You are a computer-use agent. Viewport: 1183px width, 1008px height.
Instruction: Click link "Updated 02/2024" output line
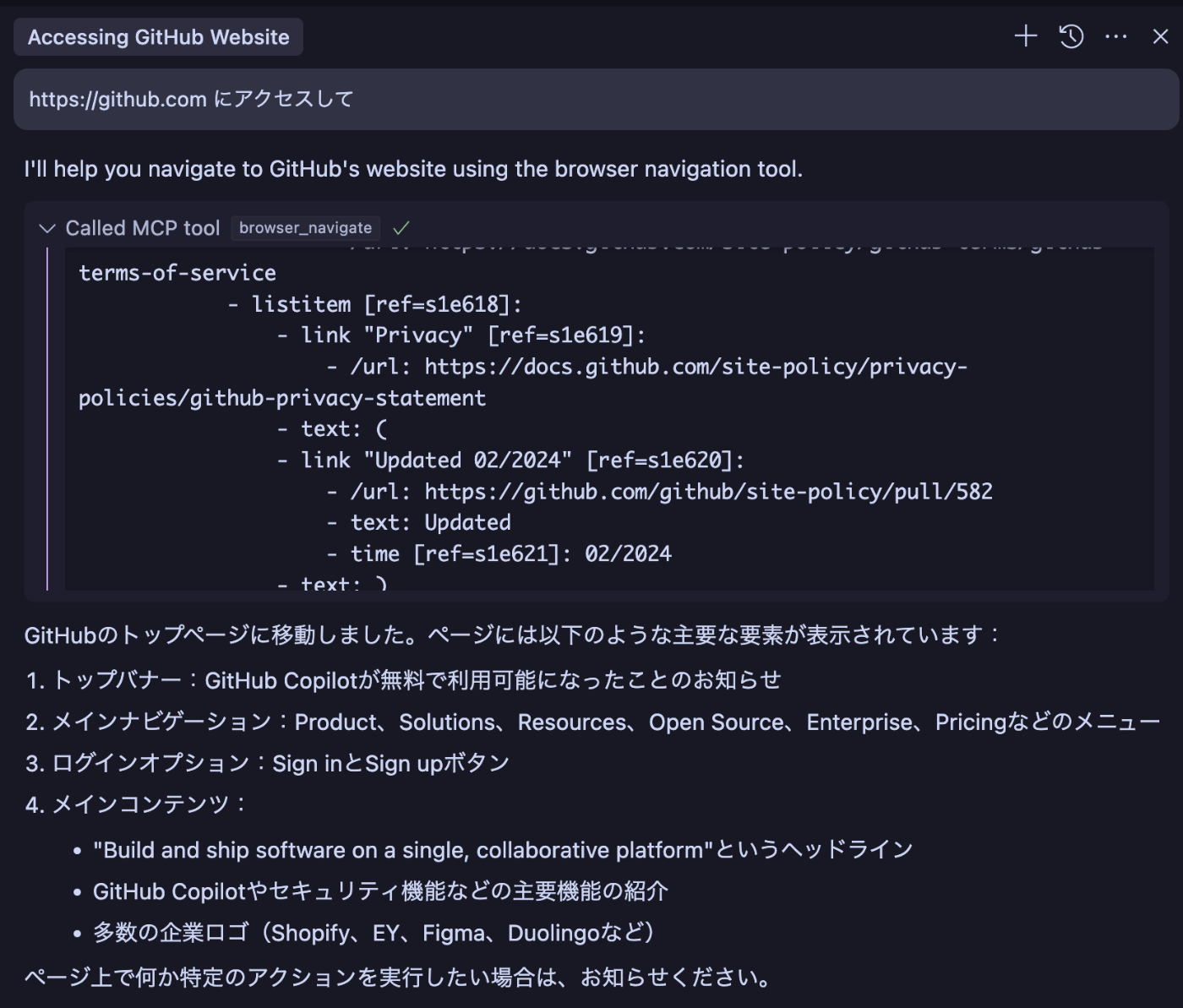tap(510, 460)
